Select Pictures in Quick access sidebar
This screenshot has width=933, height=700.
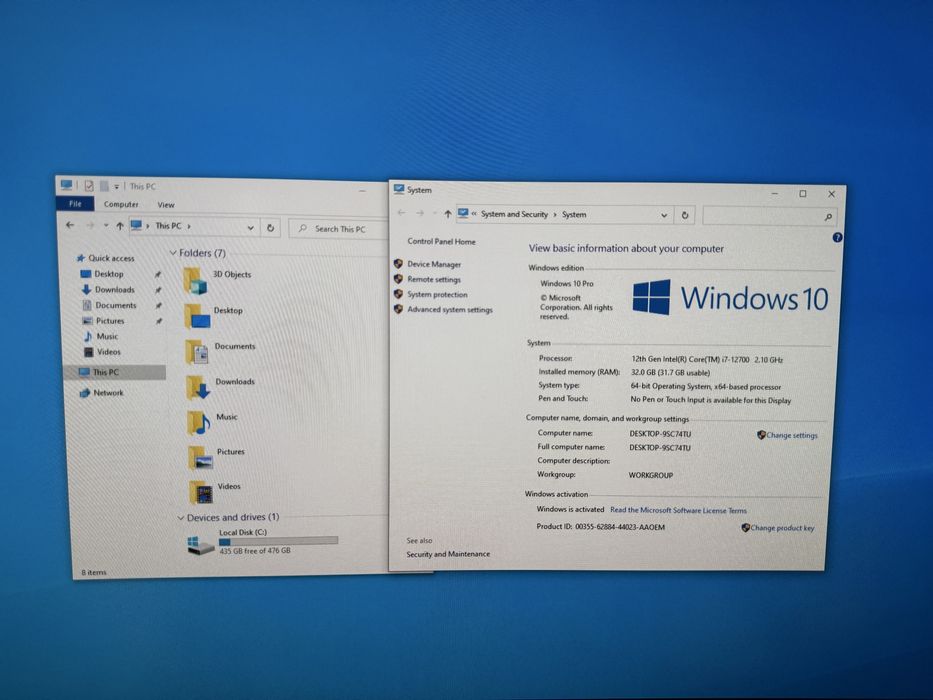[x=110, y=320]
